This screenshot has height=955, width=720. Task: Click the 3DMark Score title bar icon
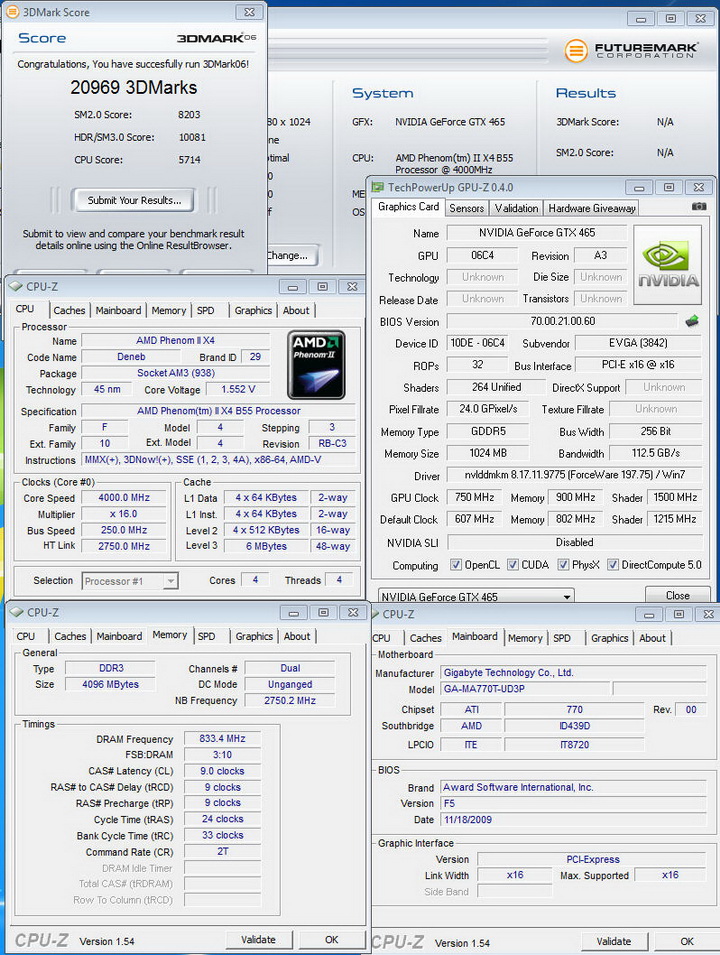point(12,12)
